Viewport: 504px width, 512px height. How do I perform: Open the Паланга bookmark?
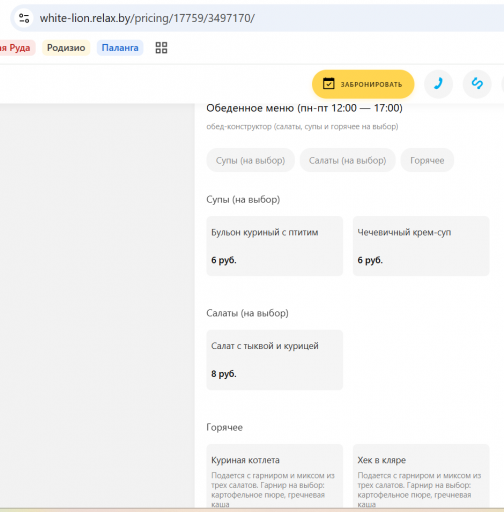[x=120, y=48]
